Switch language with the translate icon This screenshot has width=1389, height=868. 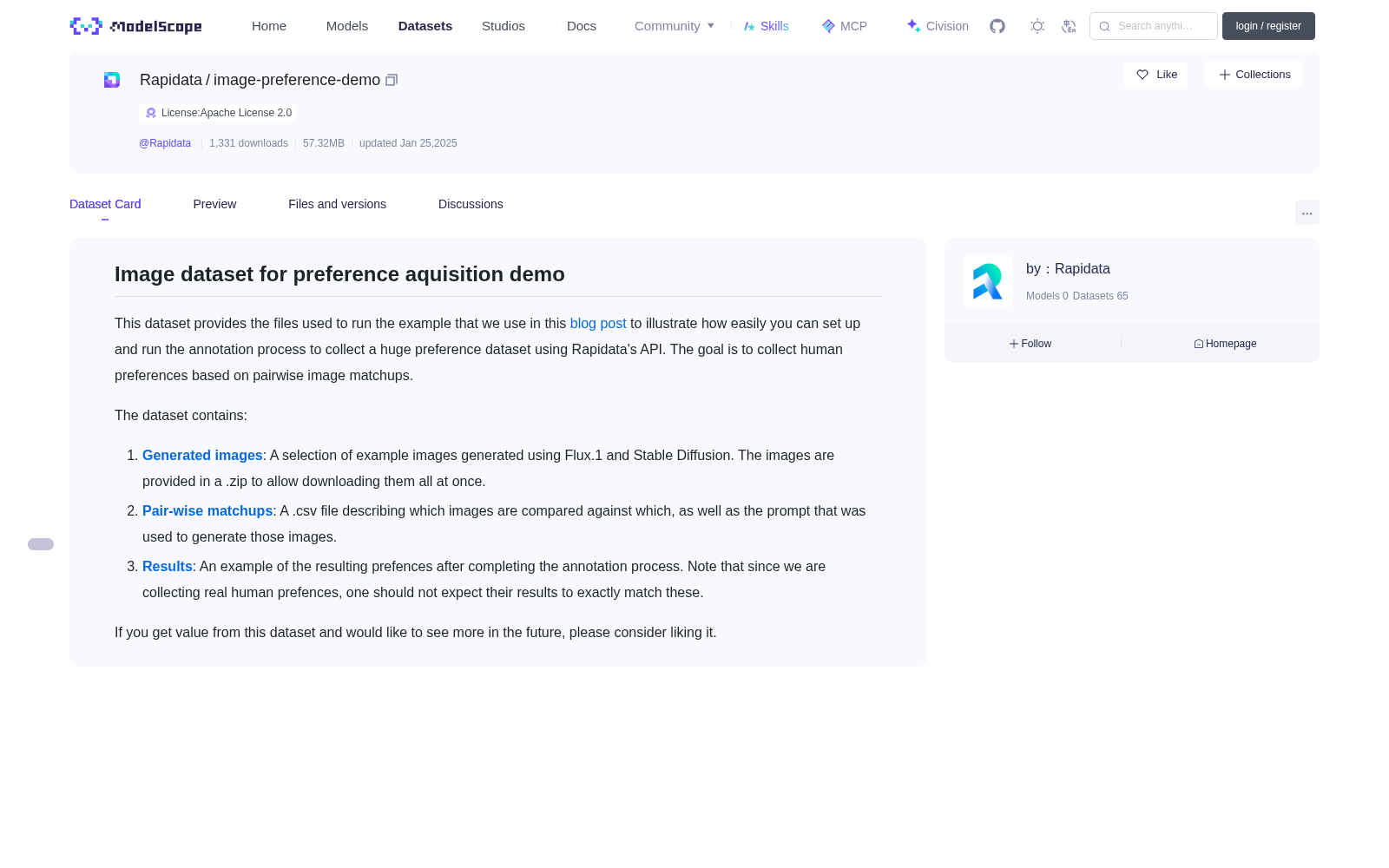tap(1069, 26)
